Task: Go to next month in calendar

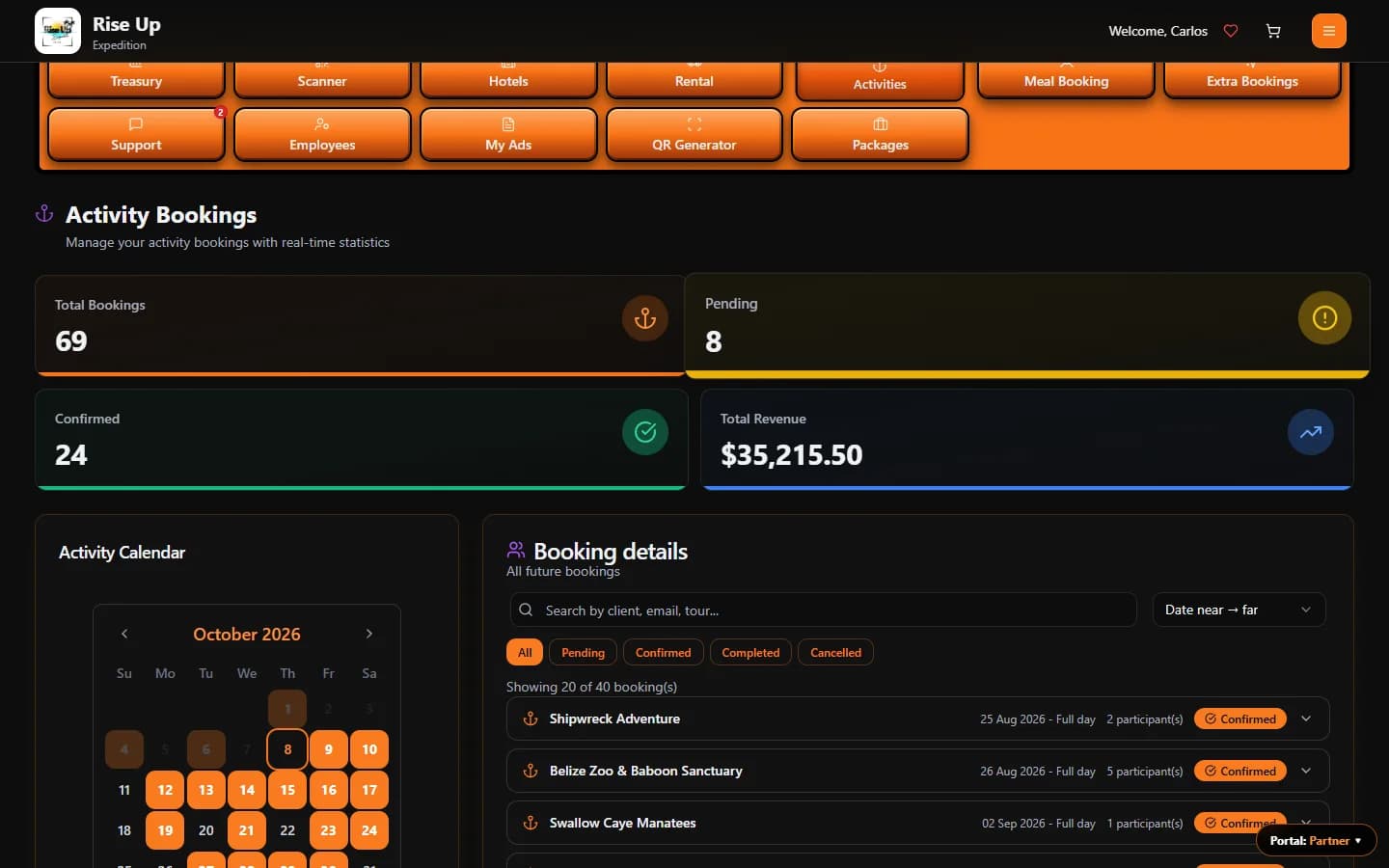Action: pyautogui.click(x=369, y=634)
